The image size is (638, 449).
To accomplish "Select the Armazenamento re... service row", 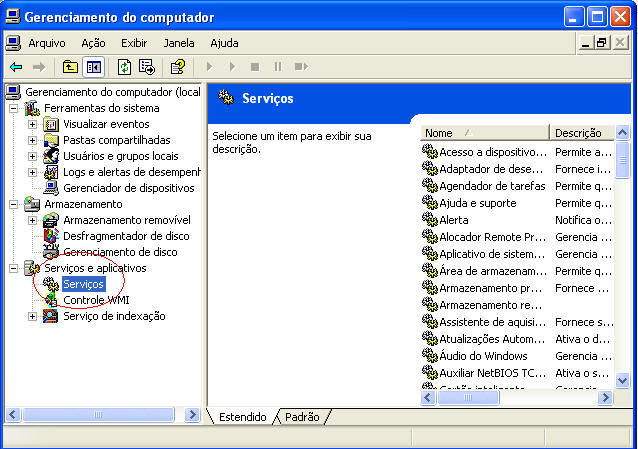I will (x=517, y=305).
